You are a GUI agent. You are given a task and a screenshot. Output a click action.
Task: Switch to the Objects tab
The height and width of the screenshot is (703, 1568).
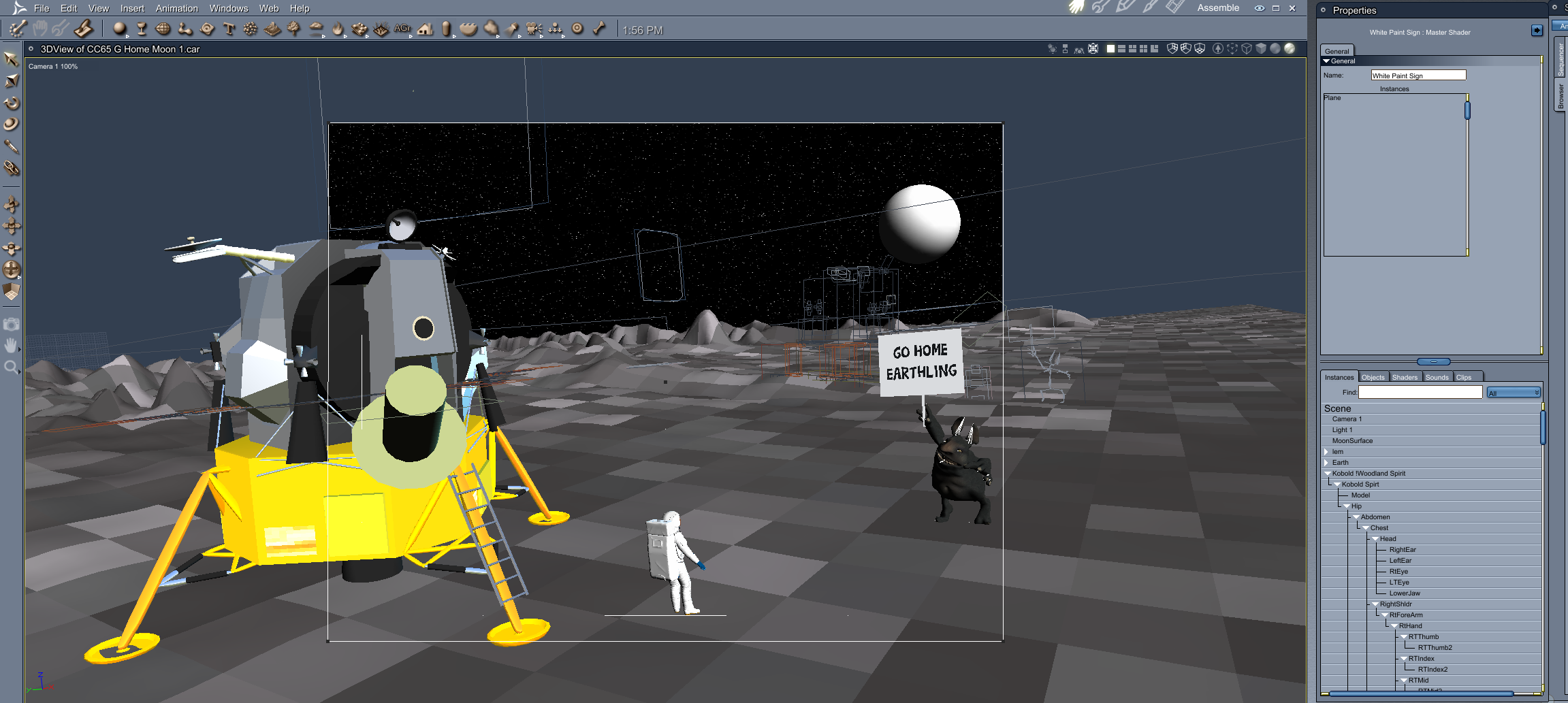pyautogui.click(x=1373, y=377)
